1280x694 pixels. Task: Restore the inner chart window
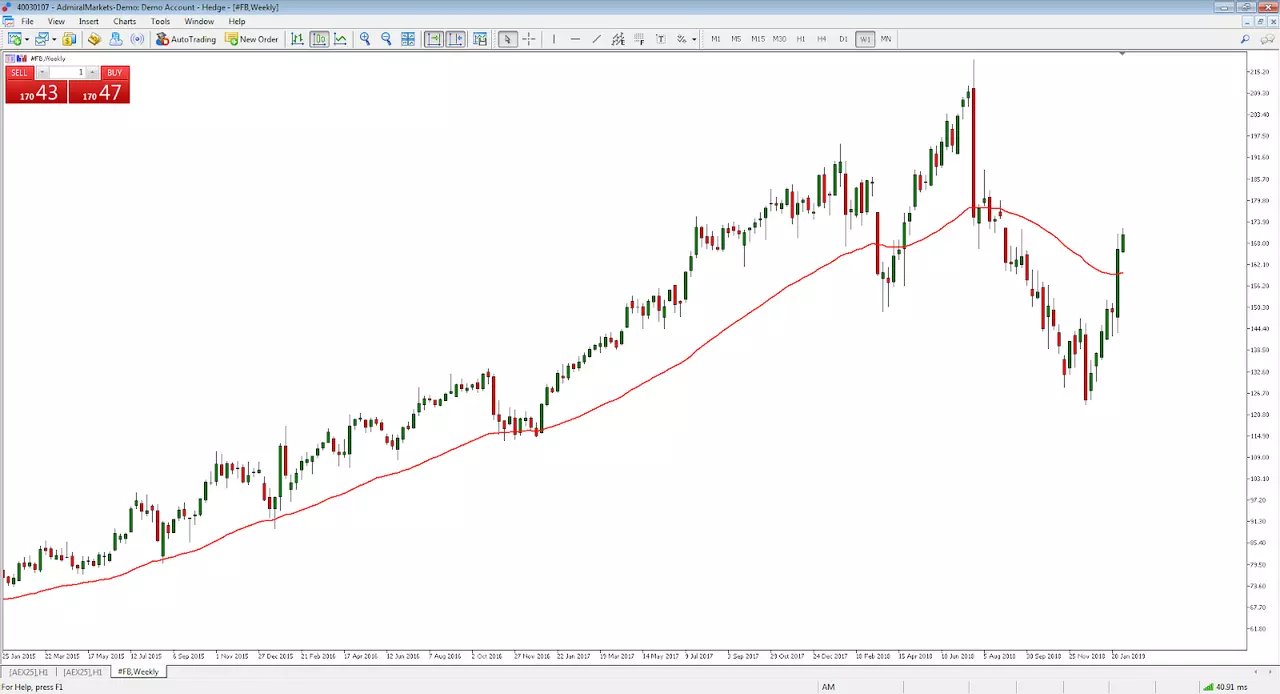pyautogui.click(x=1260, y=21)
